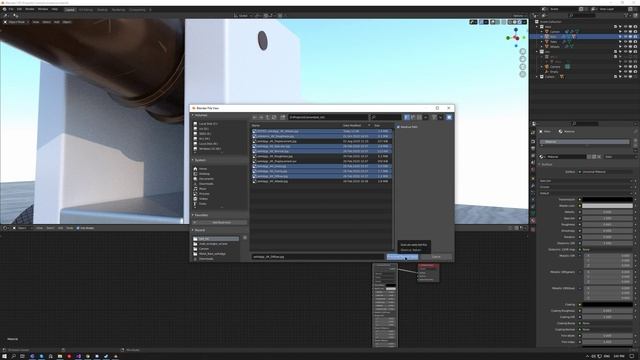Click the viewport navigation gizmo
640x360 pixels.
point(516,38)
